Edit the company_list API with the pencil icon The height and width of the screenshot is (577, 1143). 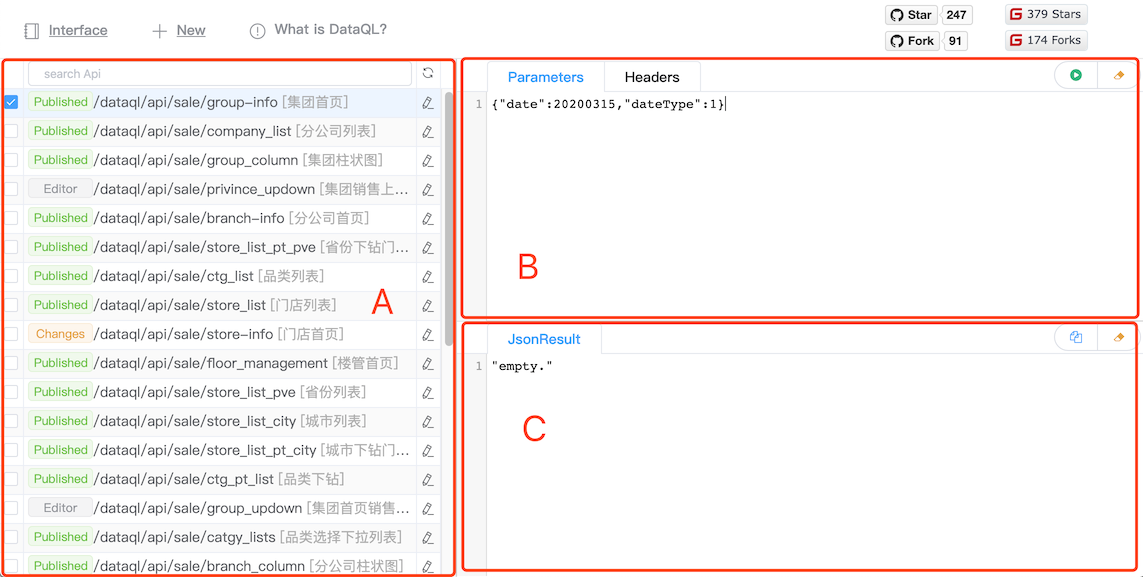[428, 131]
